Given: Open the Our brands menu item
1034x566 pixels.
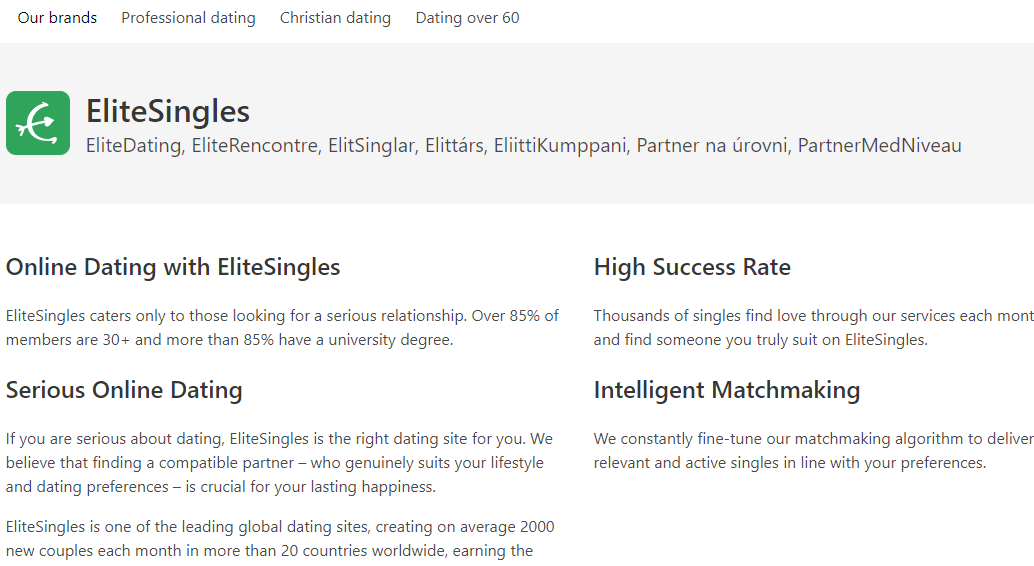Looking at the screenshot, I should click(57, 18).
